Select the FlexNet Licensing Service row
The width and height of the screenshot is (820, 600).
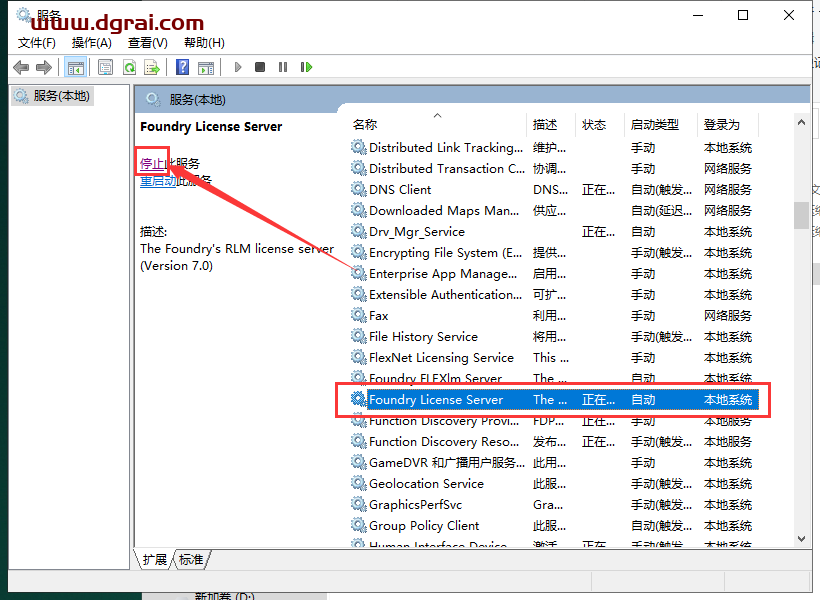pyautogui.click(x=440, y=358)
